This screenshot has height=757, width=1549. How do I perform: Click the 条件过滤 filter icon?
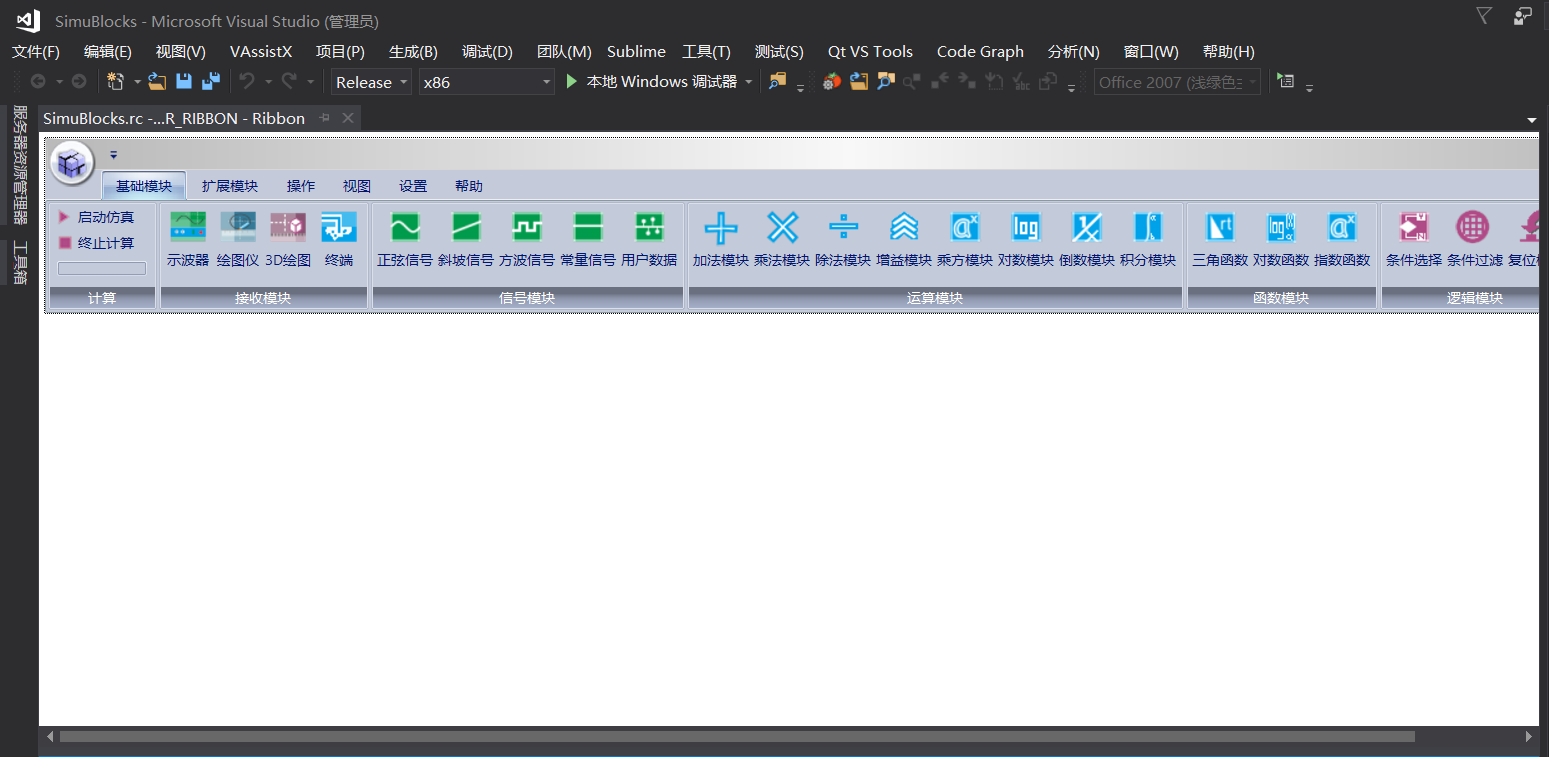click(x=1473, y=228)
